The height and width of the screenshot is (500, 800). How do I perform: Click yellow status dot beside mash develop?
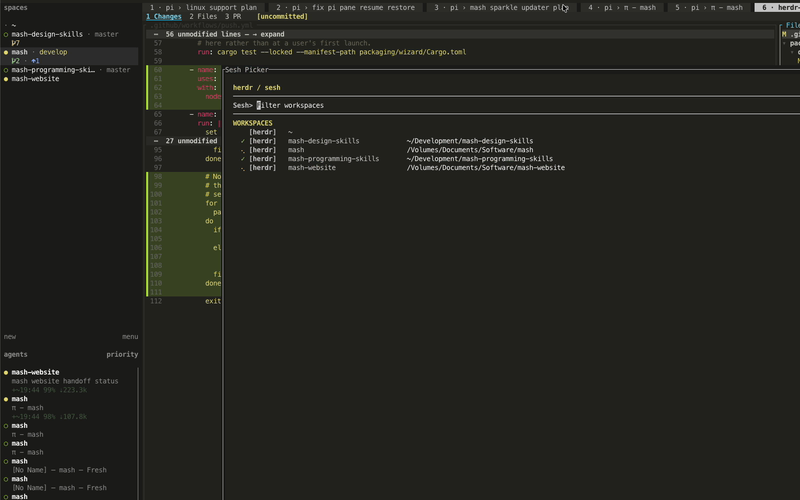pos(6,52)
